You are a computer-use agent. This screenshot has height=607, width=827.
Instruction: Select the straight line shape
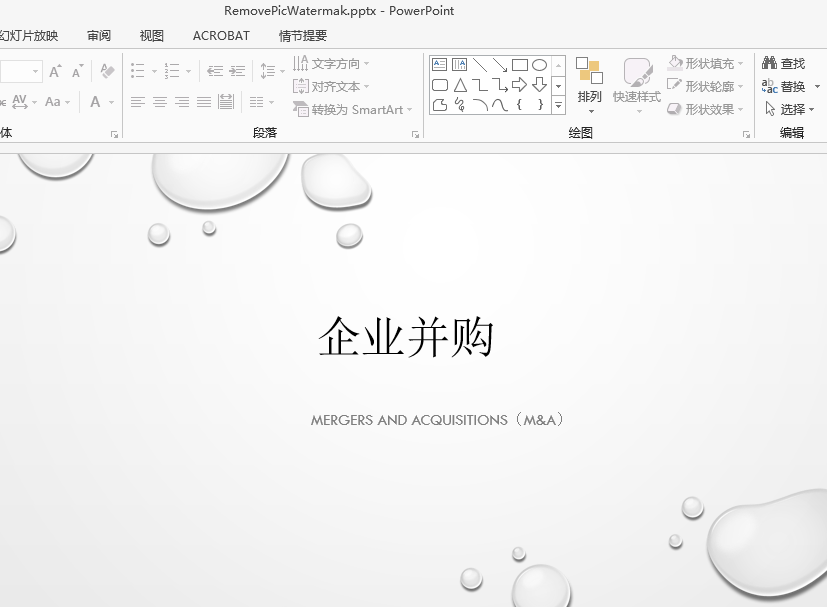pos(479,65)
